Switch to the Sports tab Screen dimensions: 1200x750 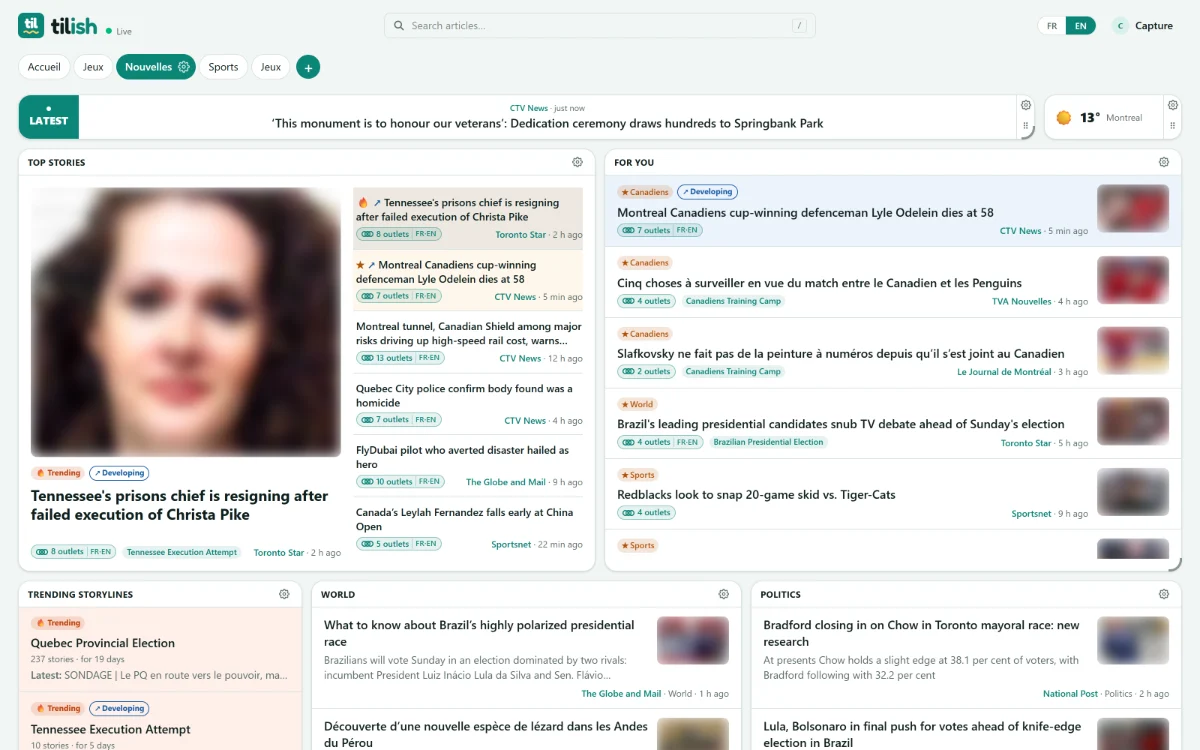point(223,67)
